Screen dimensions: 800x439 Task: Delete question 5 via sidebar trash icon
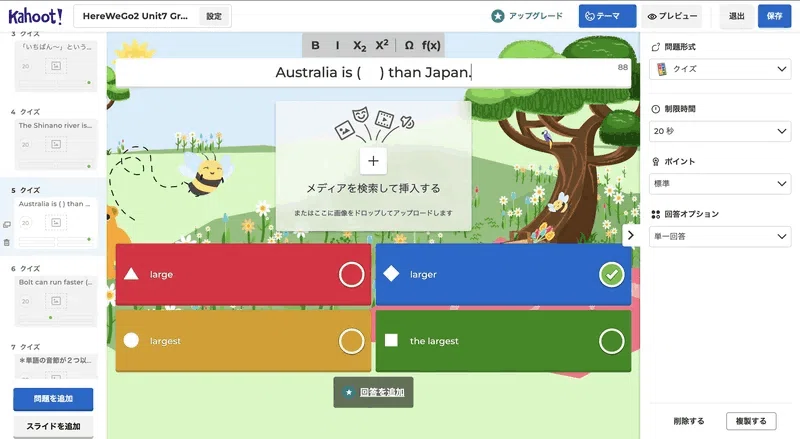7,242
